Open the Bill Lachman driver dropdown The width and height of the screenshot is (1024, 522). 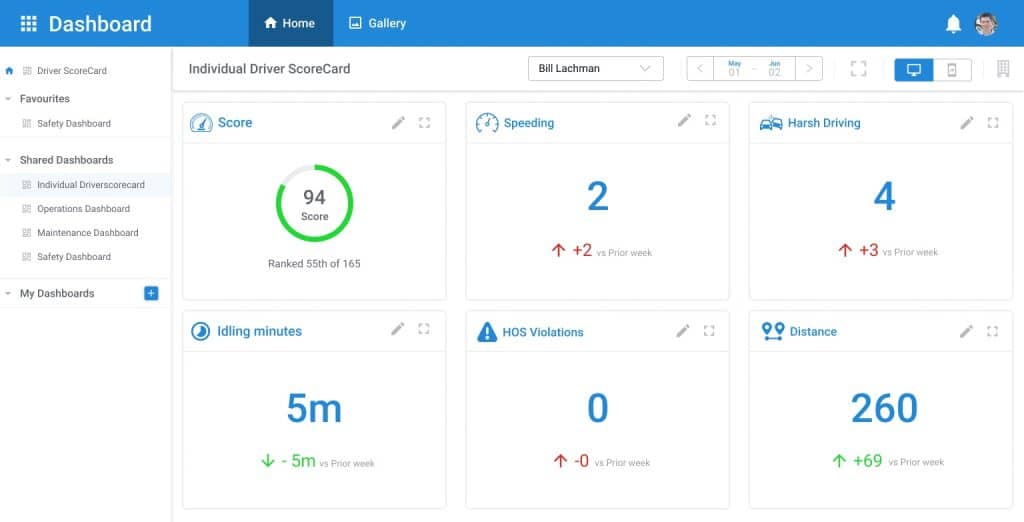pos(595,69)
